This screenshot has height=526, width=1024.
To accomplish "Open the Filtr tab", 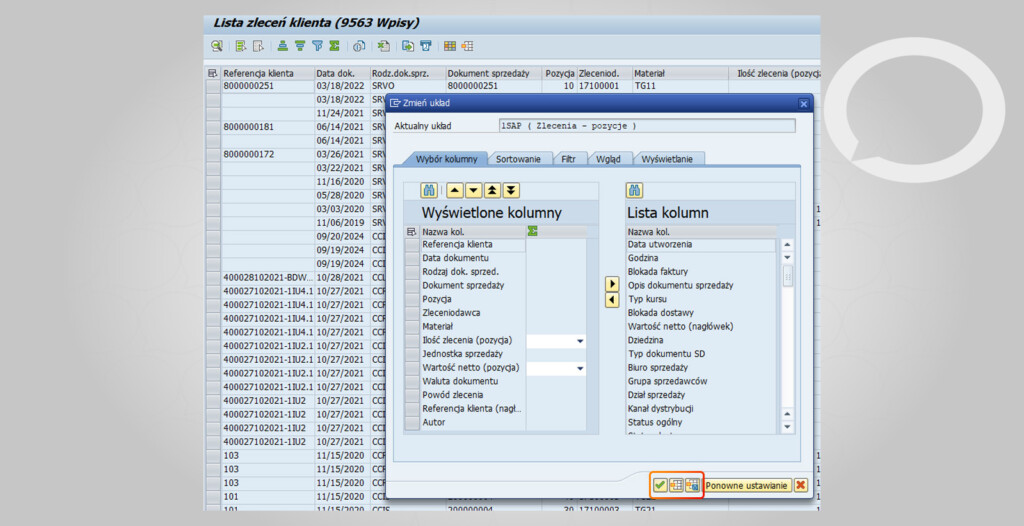I will pos(569,159).
